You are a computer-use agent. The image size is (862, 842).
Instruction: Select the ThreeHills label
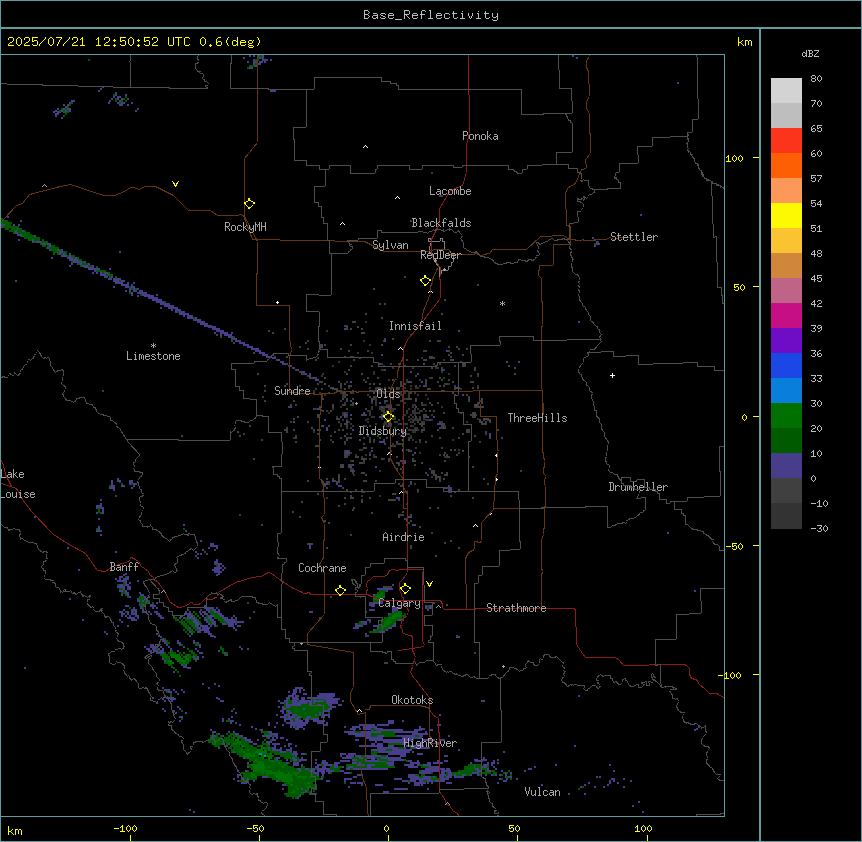coord(537,418)
